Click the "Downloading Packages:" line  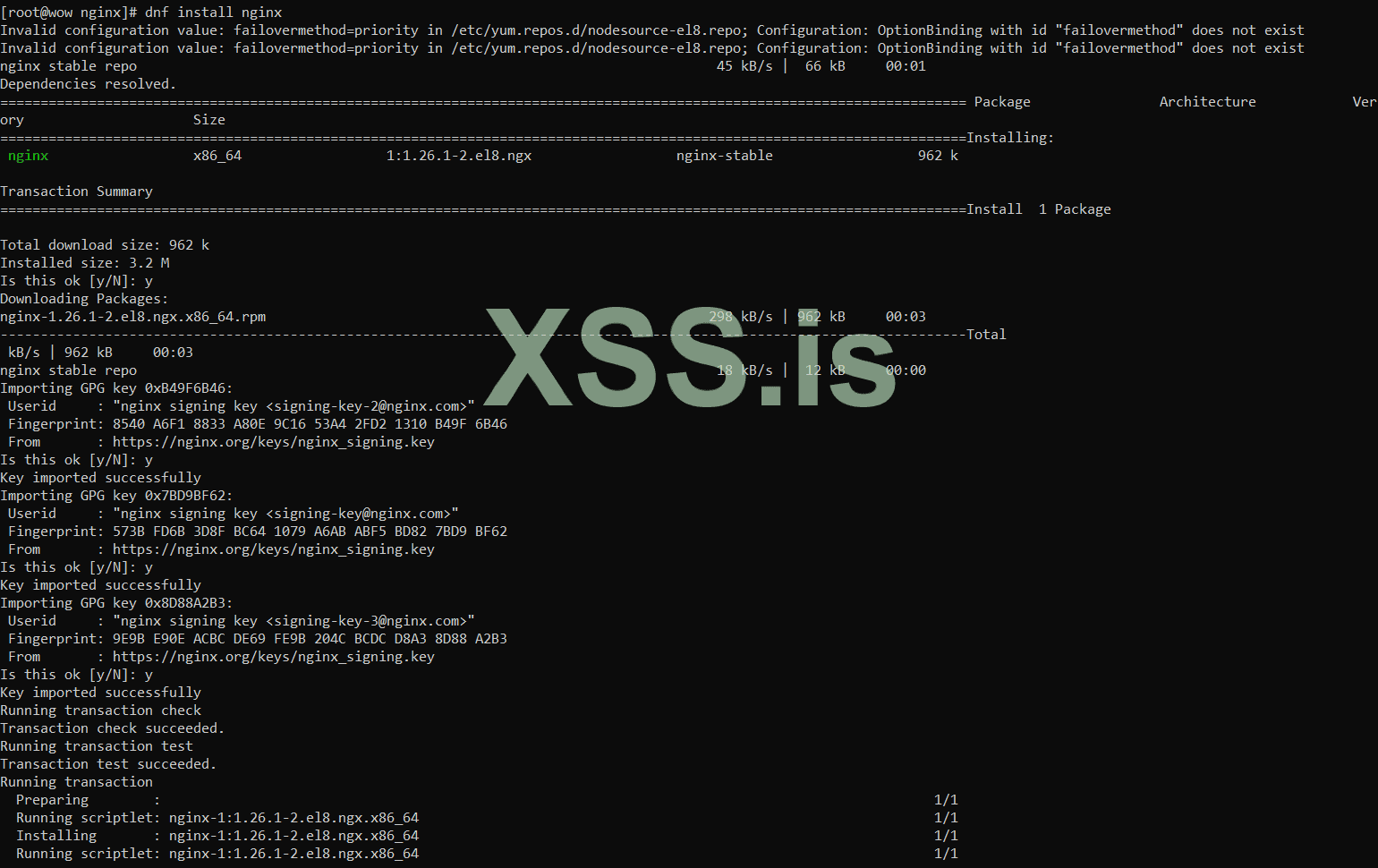coord(84,299)
